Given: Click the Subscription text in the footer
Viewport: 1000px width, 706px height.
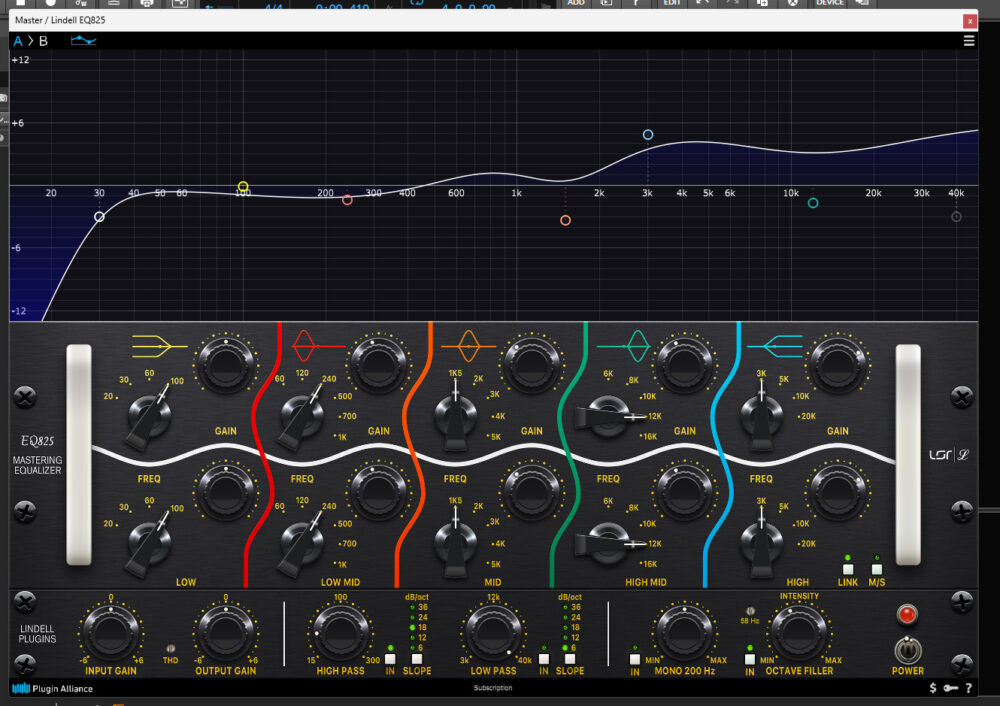Looking at the screenshot, I should pos(493,688).
